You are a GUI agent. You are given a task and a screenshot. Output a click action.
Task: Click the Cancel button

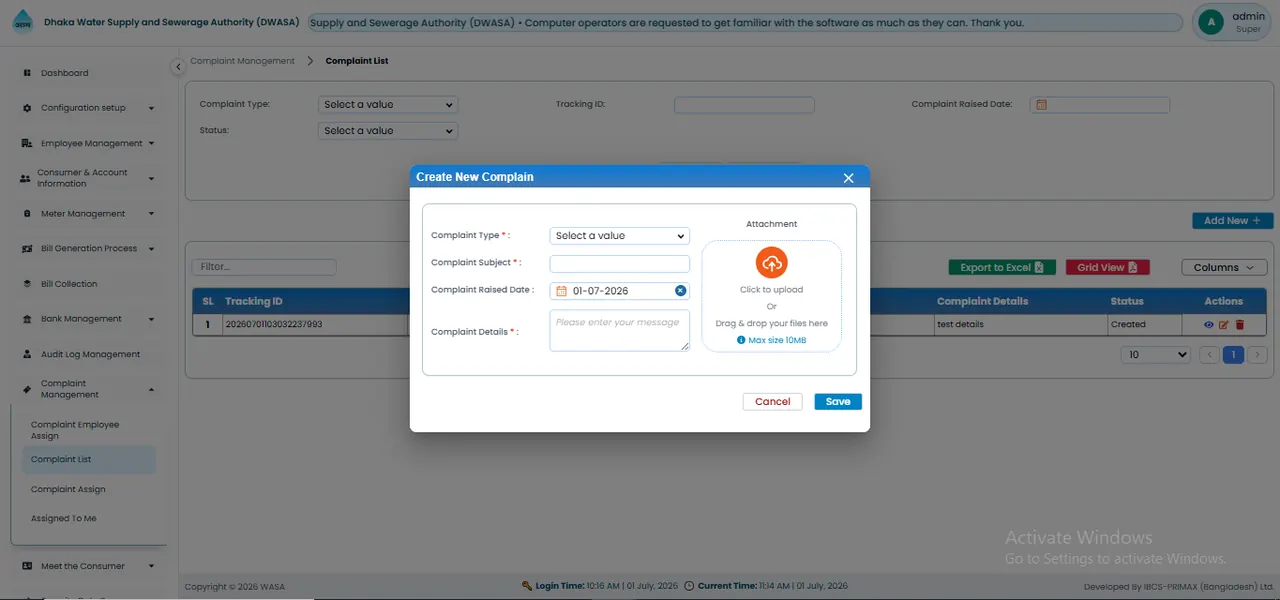coord(773,402)
